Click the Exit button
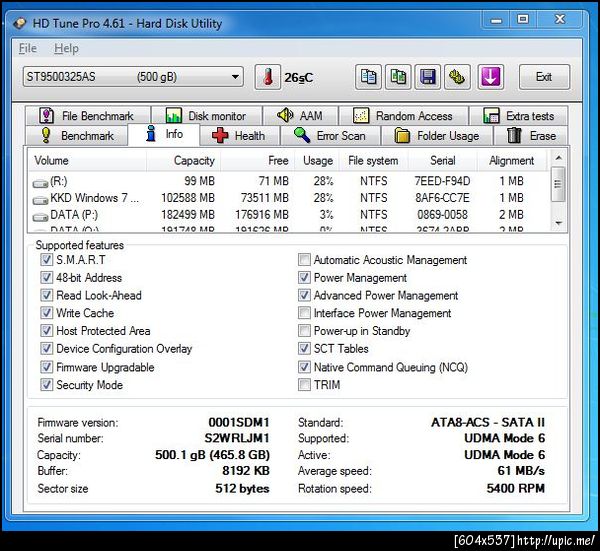600x551 pixels. point(544,77)
